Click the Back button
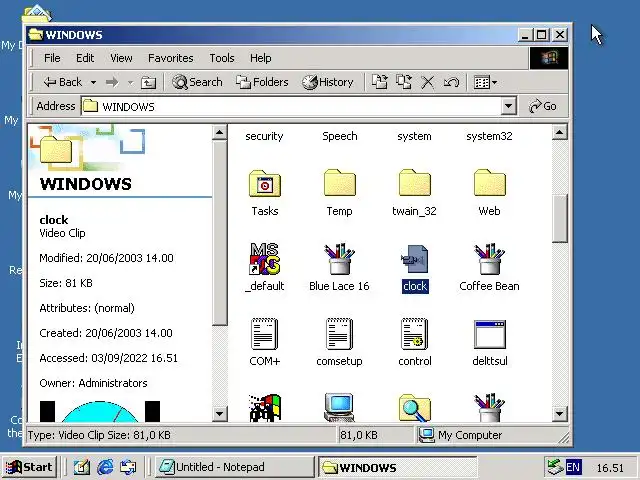The width and height of the screenshot is (640, 480). pos(63,82)
